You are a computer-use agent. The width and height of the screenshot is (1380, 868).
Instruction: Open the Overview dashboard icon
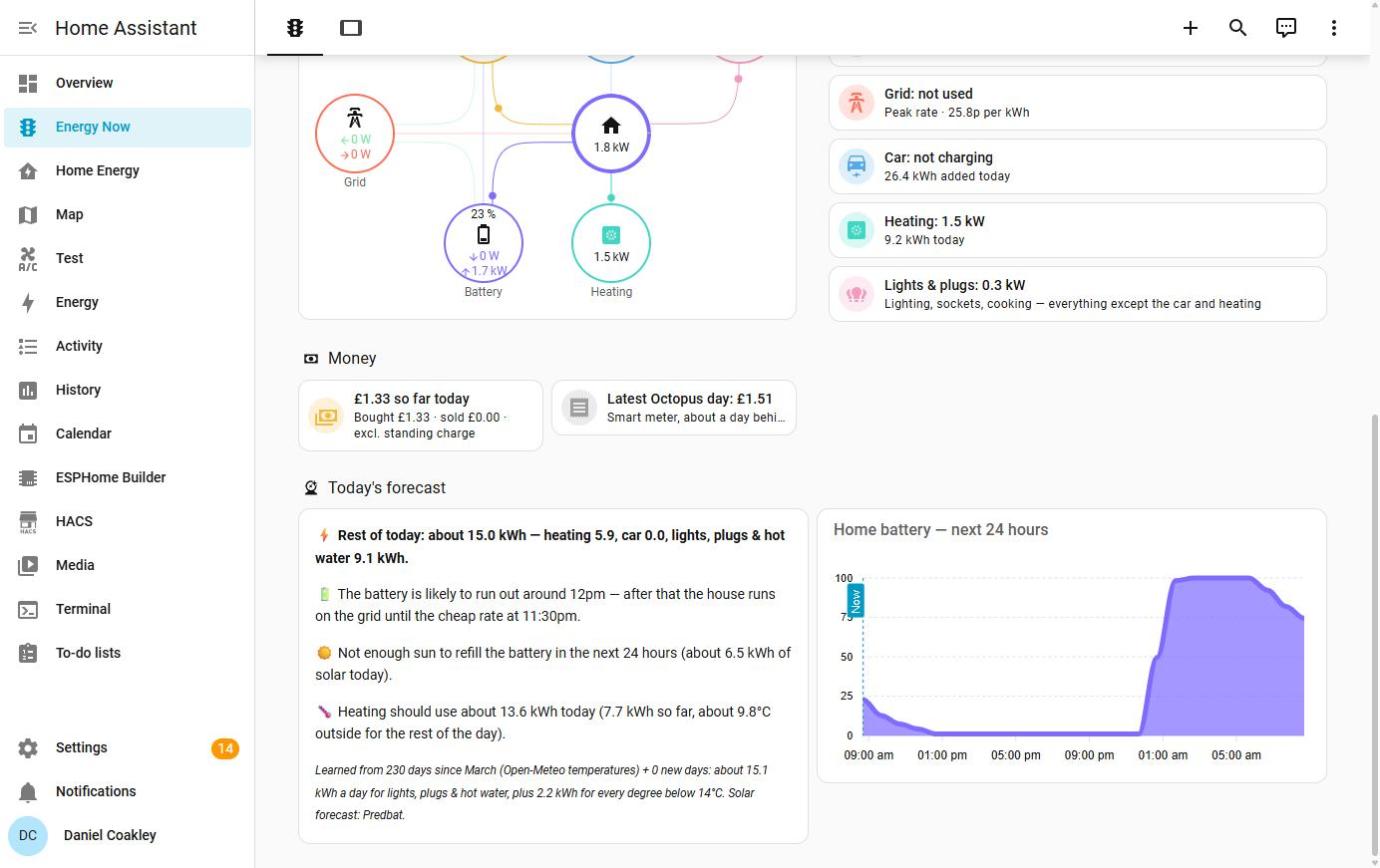(x=28, y=83)
